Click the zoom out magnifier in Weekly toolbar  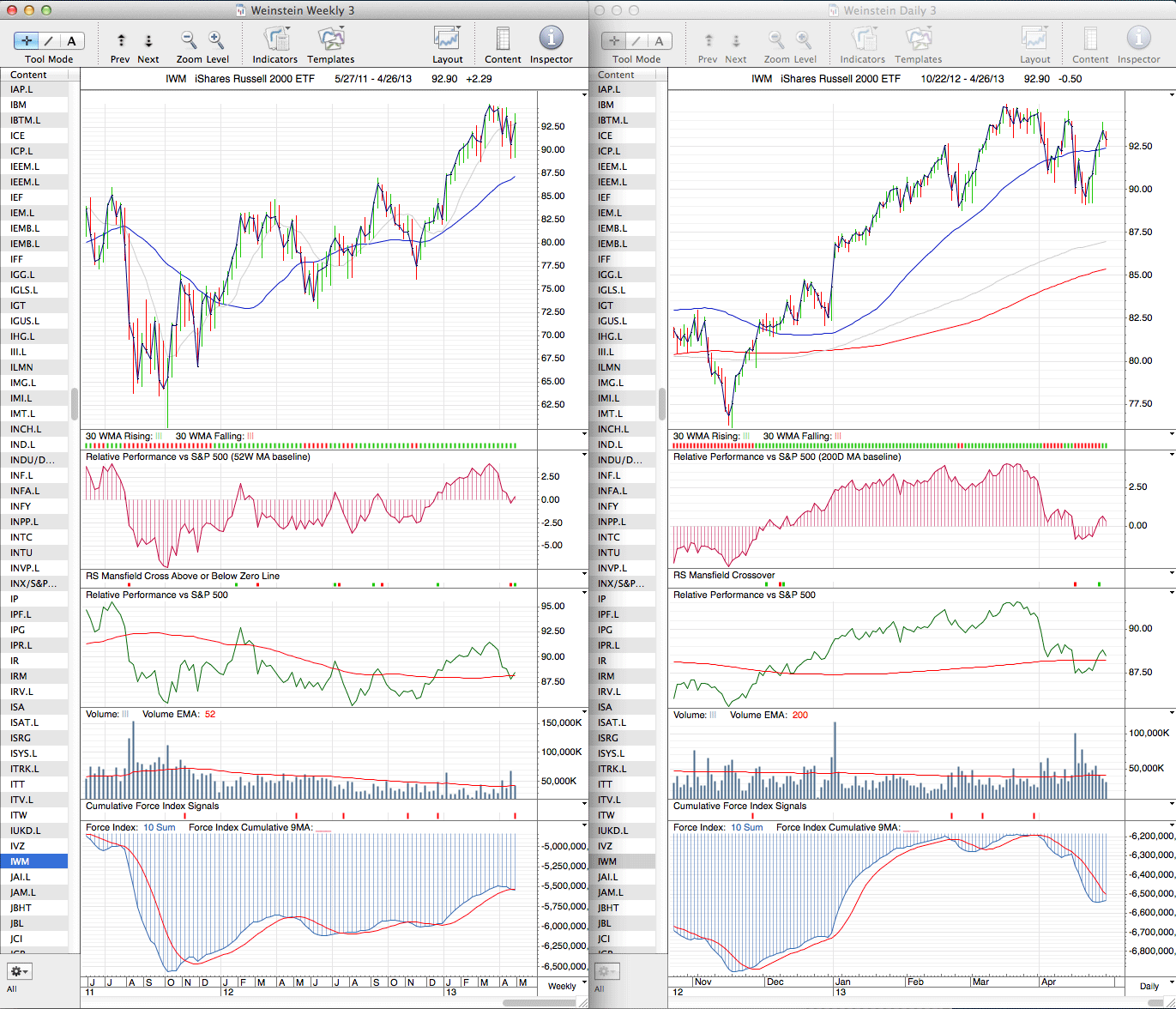pos(189,39)
